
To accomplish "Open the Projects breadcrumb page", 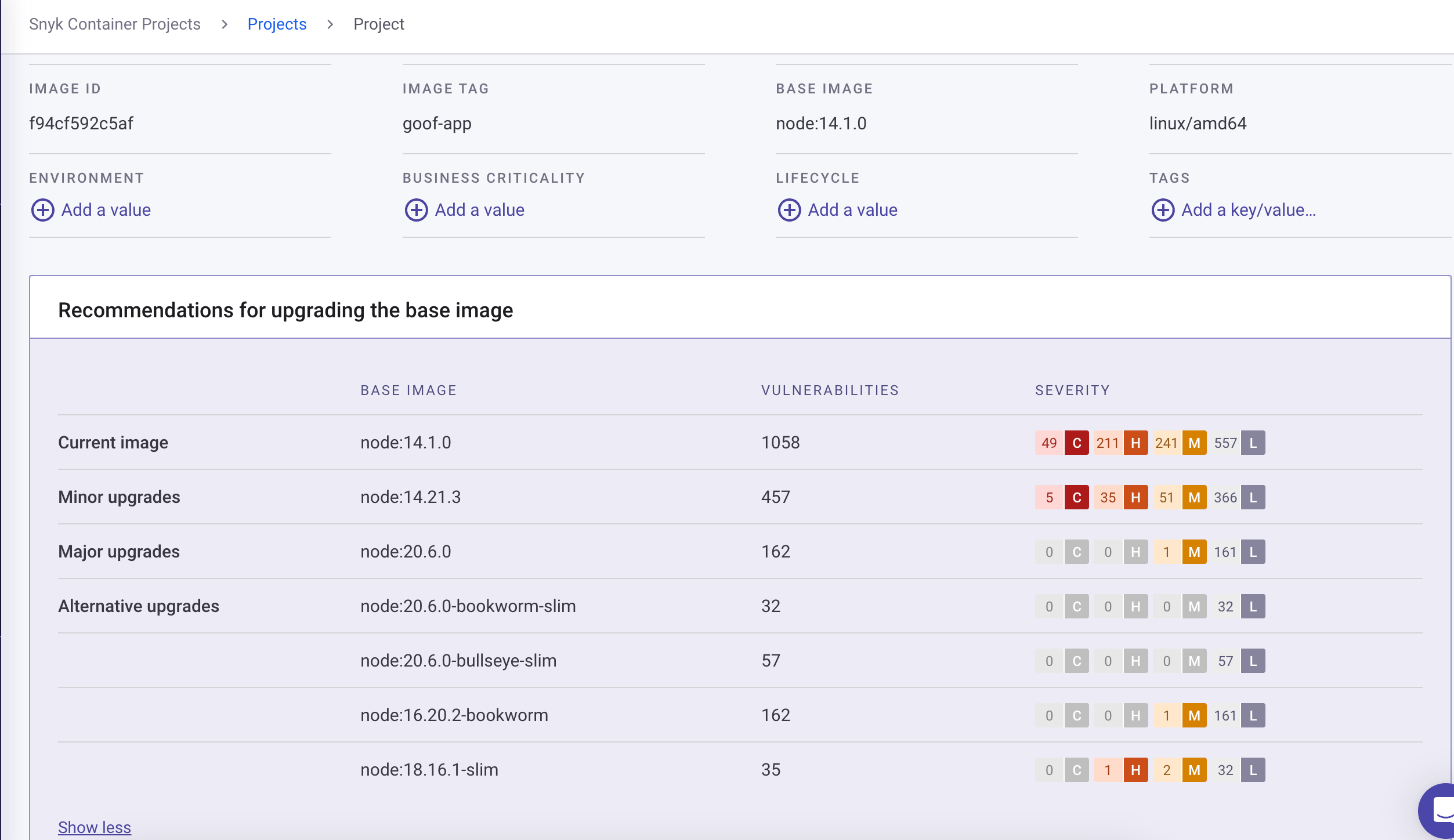I will [x=277, y=24].
